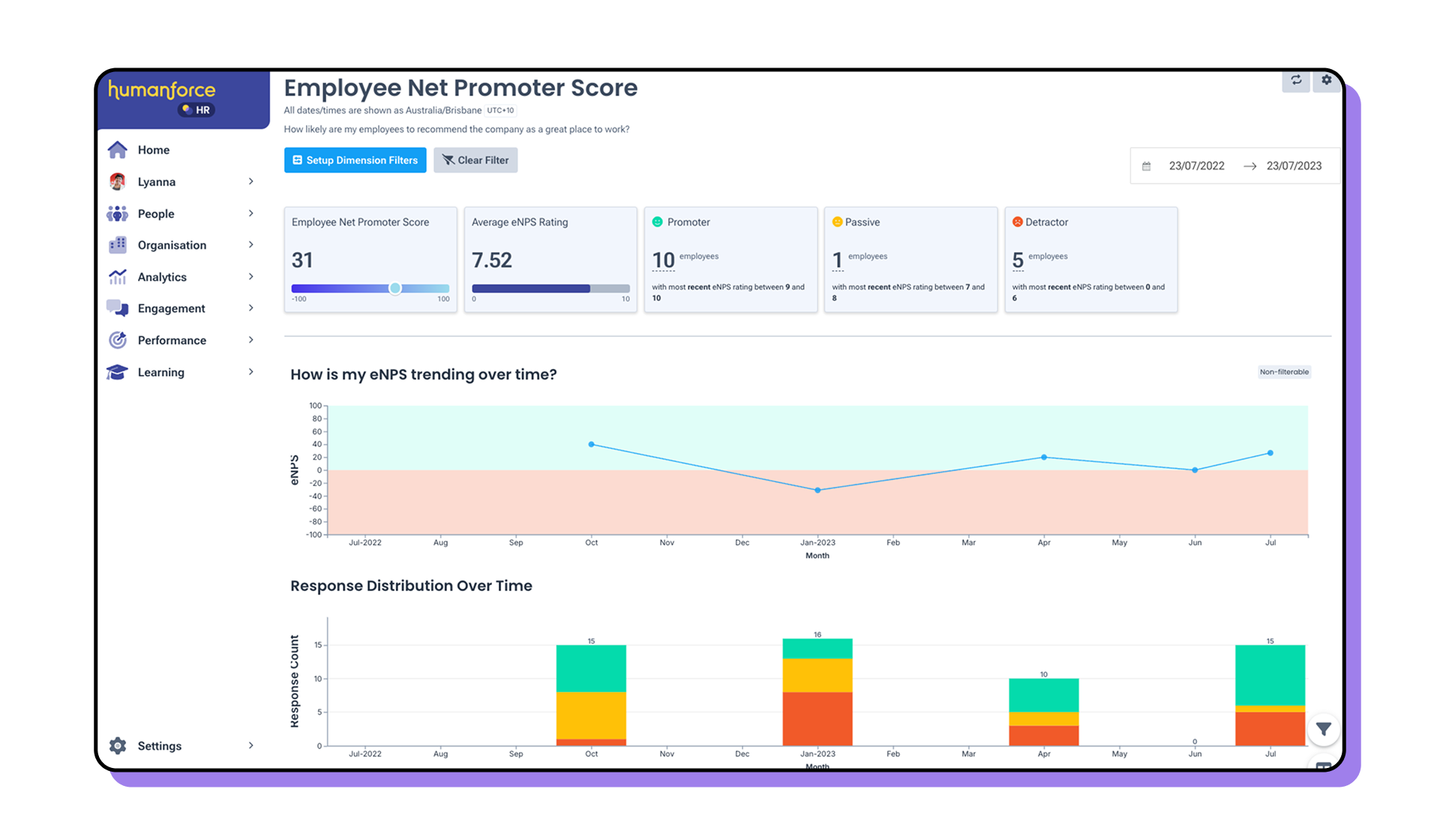Expand the People menu chevron
The image size is (1440, 840).
click(x=250, y=214)
